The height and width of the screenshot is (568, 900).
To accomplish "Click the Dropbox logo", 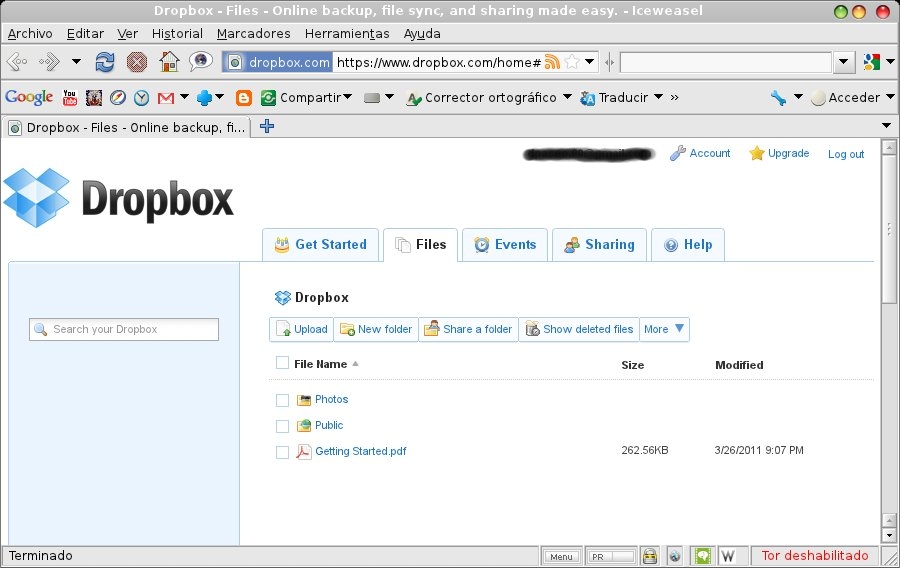I will [118, 198].
